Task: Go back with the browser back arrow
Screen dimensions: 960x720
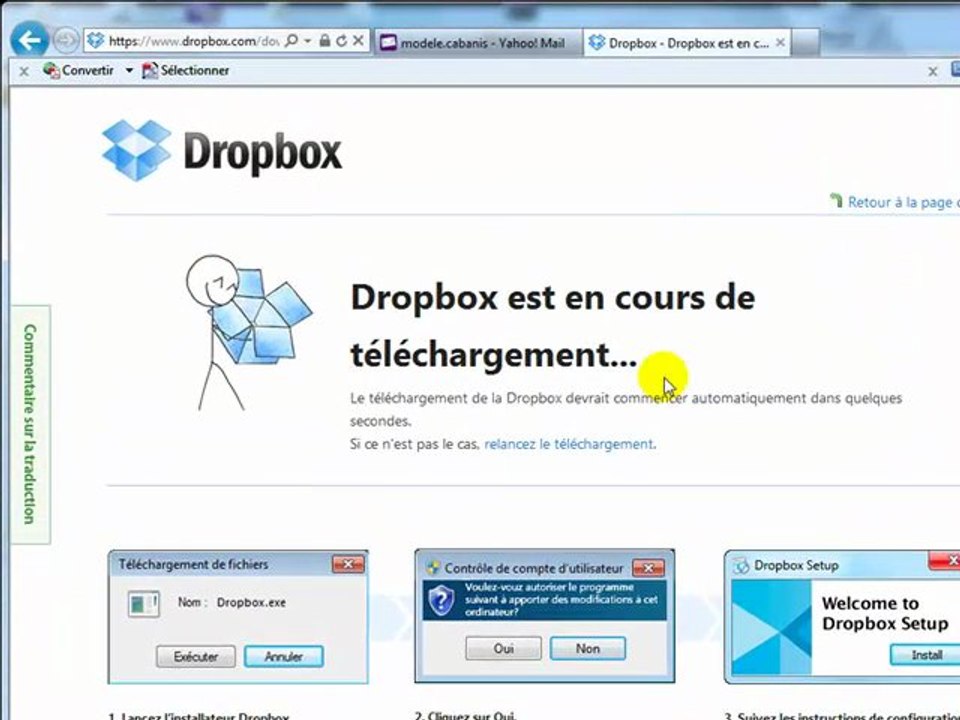Action: tap(29, 40)
